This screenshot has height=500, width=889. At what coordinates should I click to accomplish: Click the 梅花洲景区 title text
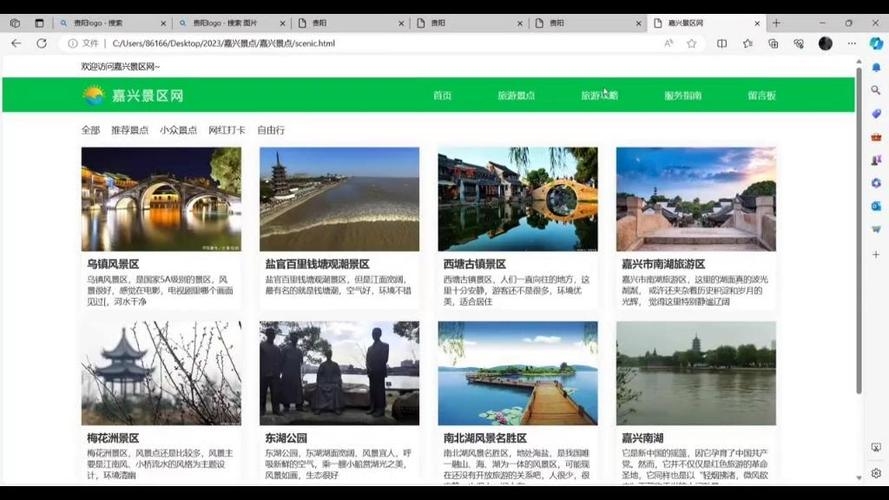113,438
